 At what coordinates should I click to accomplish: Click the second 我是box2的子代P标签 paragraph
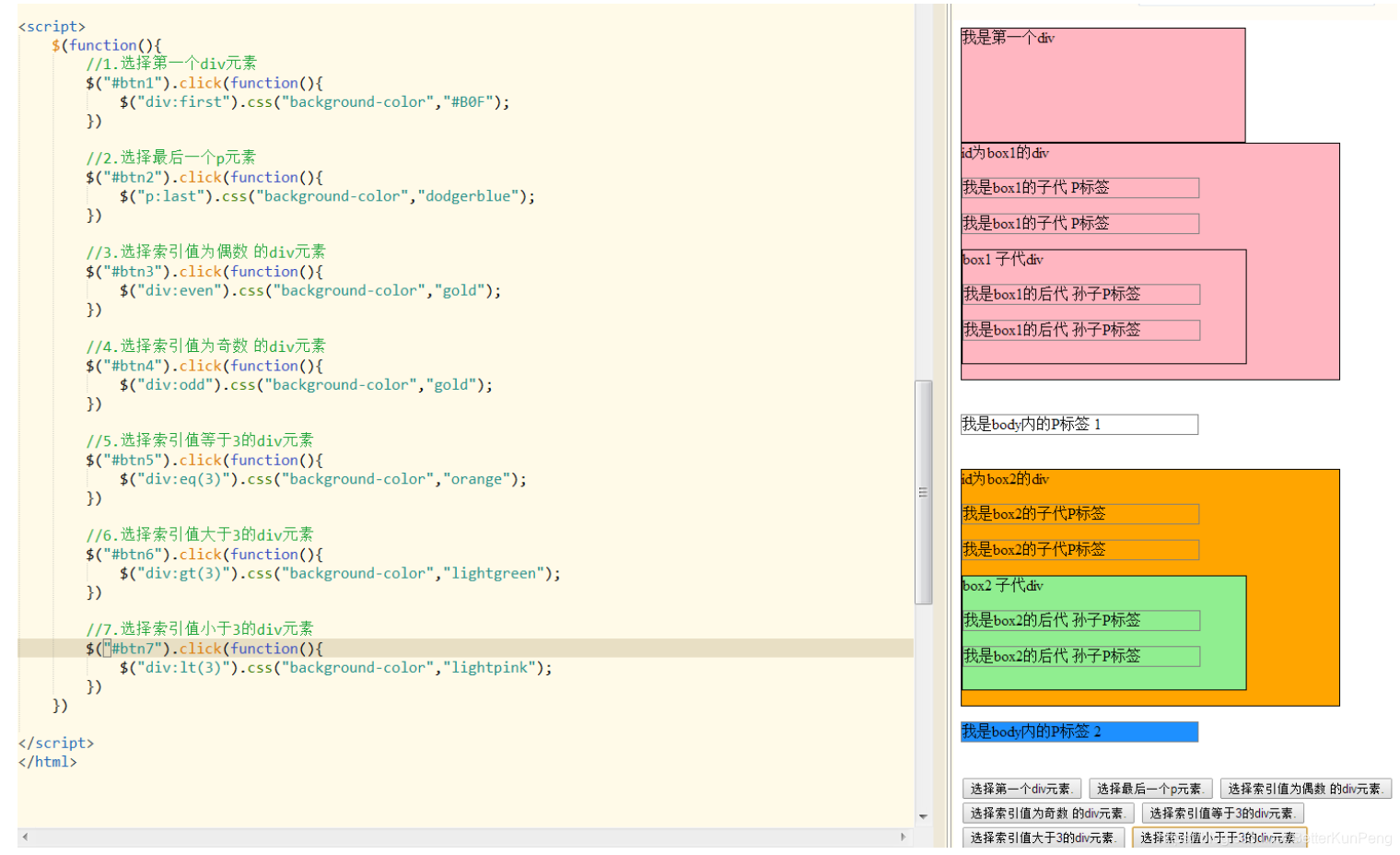click(x=1080, y=550)
